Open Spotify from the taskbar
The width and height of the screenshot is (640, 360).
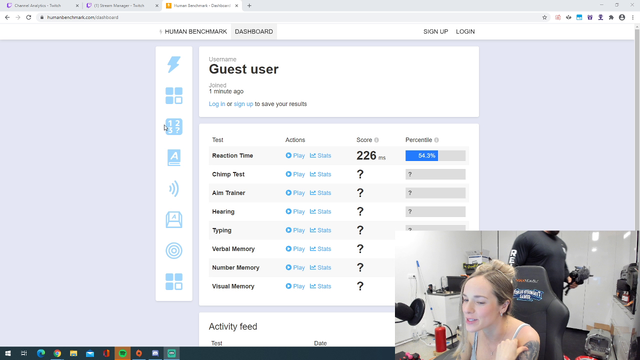click(122, 353)
